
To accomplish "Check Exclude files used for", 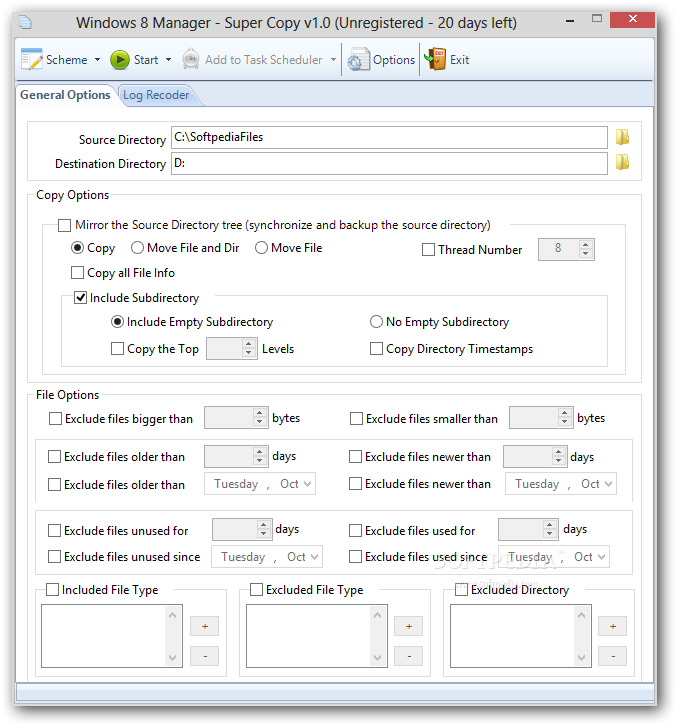I will (x=355, y=531).
